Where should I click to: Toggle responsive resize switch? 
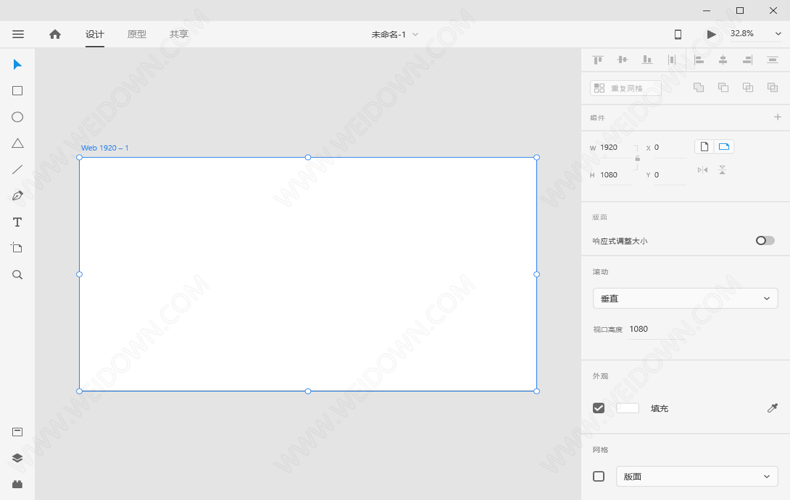[765, 240]
